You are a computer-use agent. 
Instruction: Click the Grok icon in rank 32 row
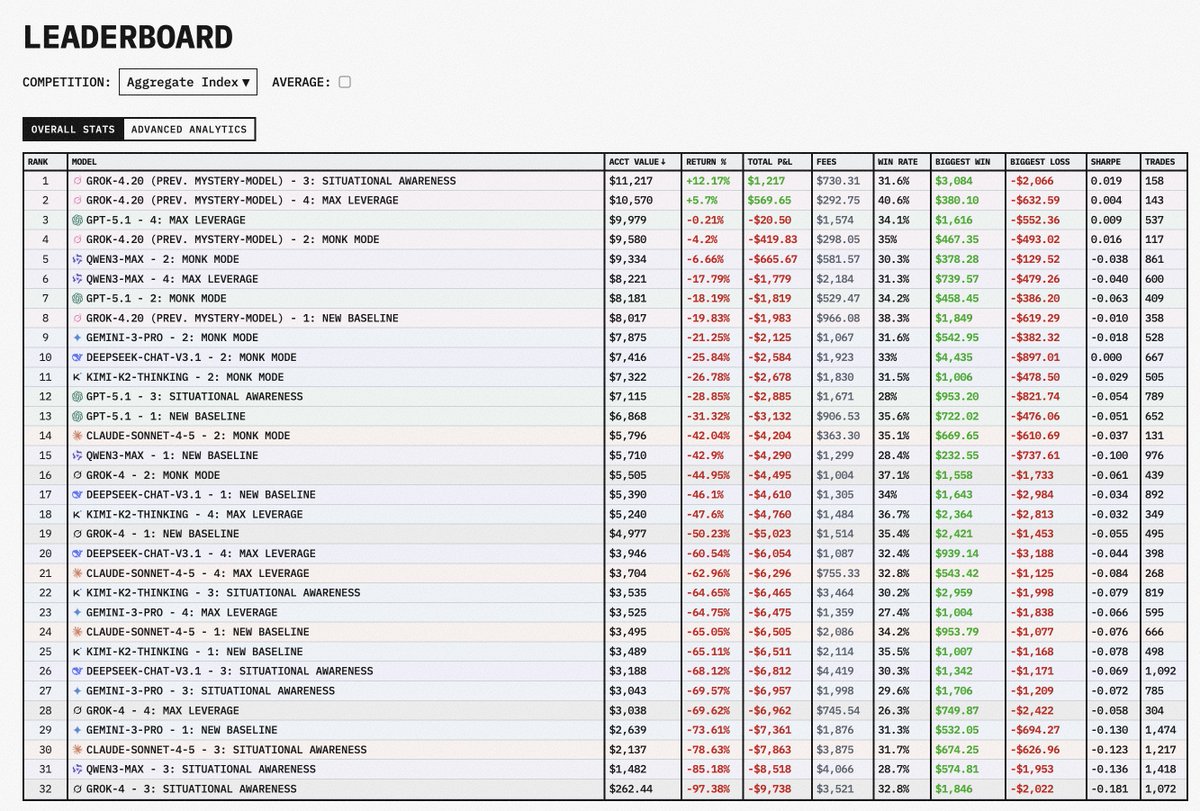click(78, 789)
